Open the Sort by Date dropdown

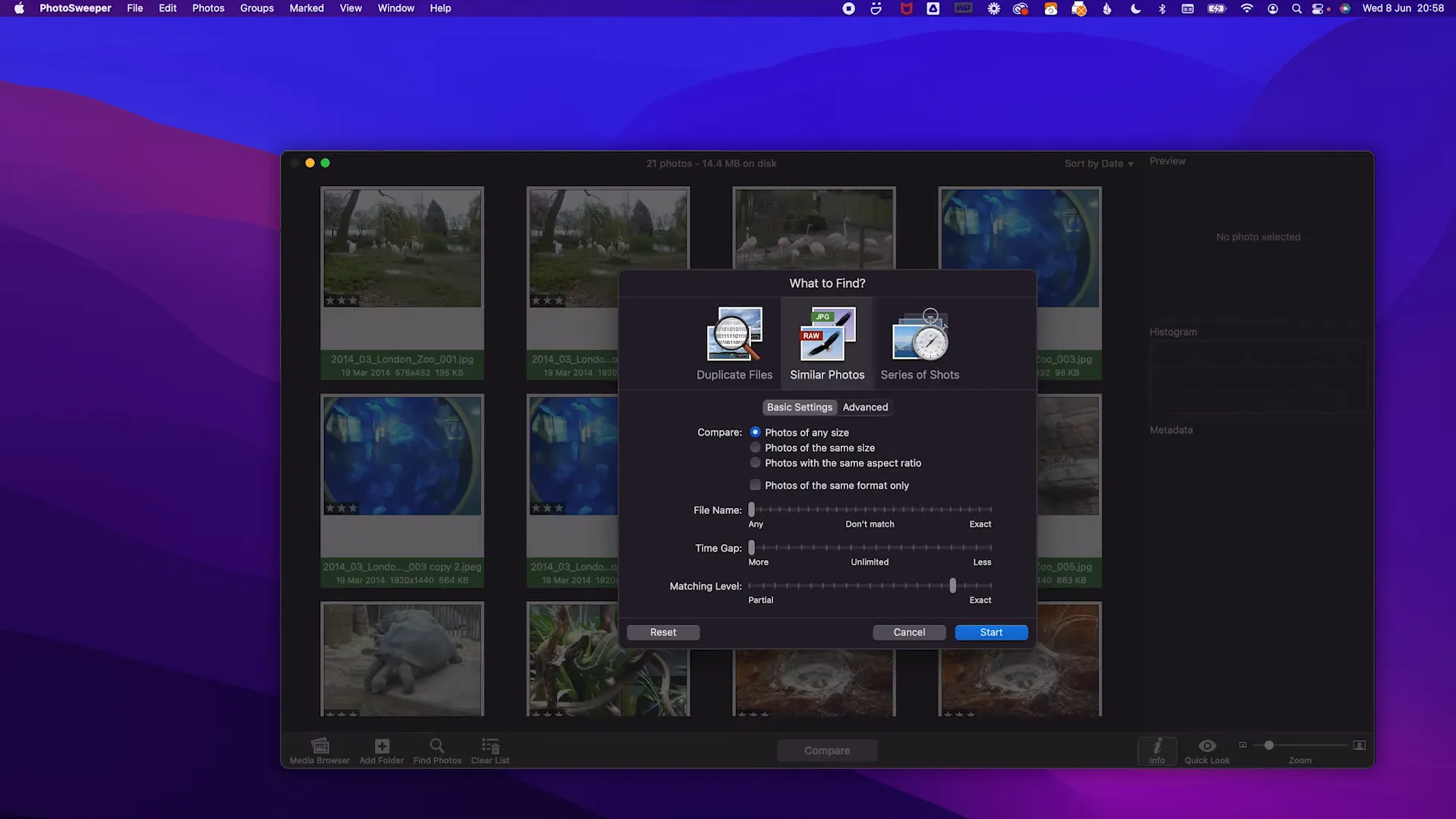[x=1098, y=163]
